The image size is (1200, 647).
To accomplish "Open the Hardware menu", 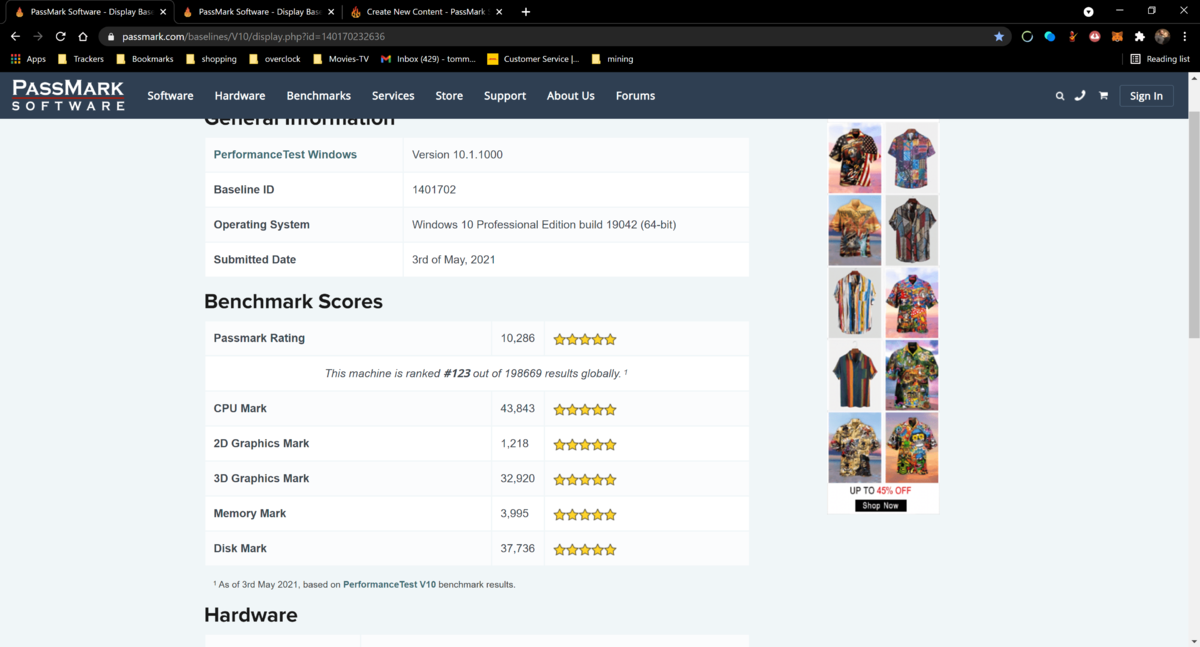I will 240,96.
